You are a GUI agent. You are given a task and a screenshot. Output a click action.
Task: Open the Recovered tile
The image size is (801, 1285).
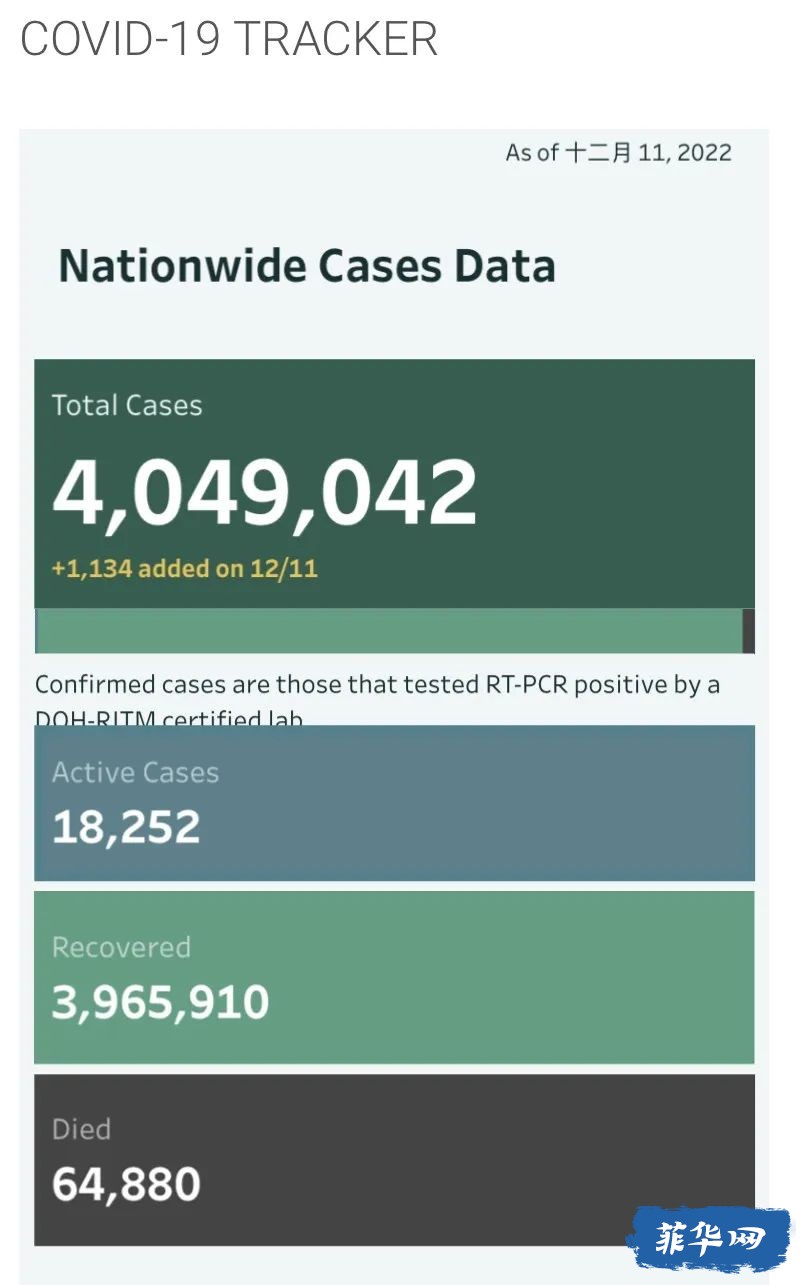pos(394,977)
